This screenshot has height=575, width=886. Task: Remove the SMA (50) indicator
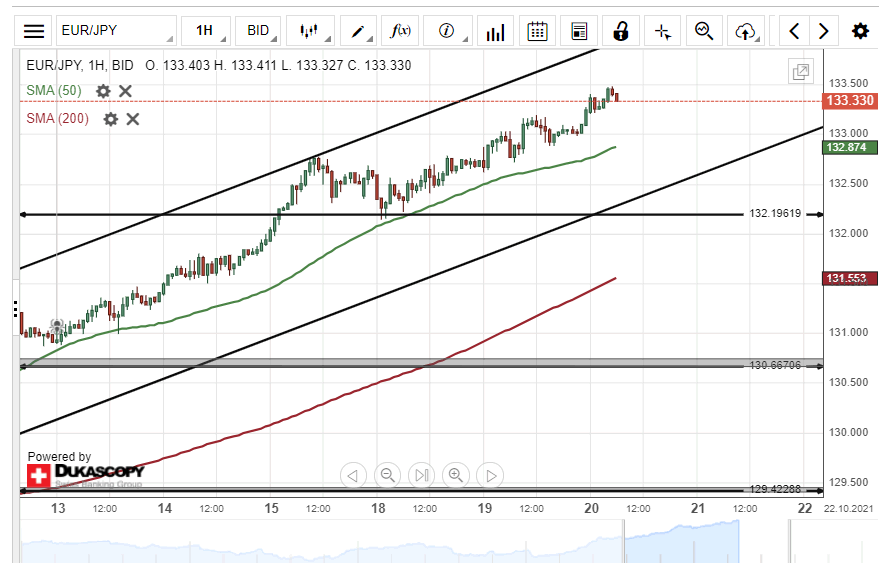click(x=126, y=91)
